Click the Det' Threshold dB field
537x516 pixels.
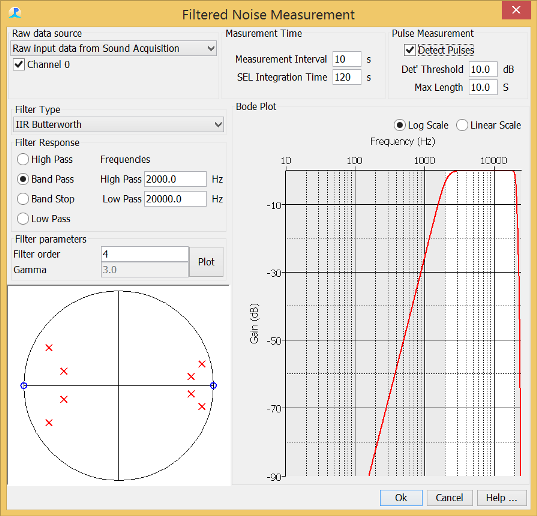click(x=483, y=69)
